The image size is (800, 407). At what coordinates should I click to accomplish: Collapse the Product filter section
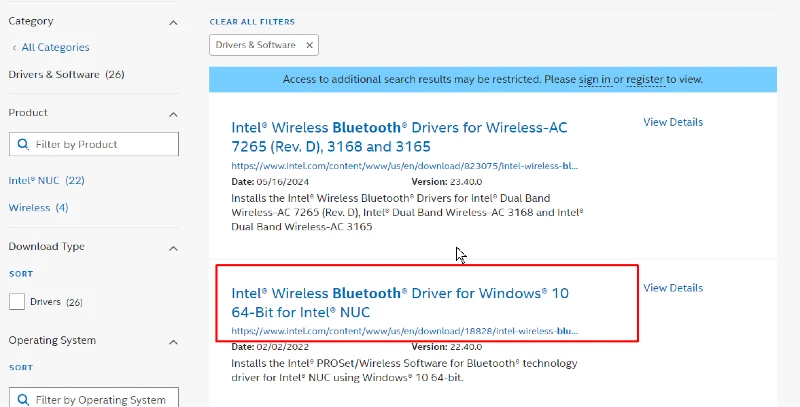click(173, 114)
